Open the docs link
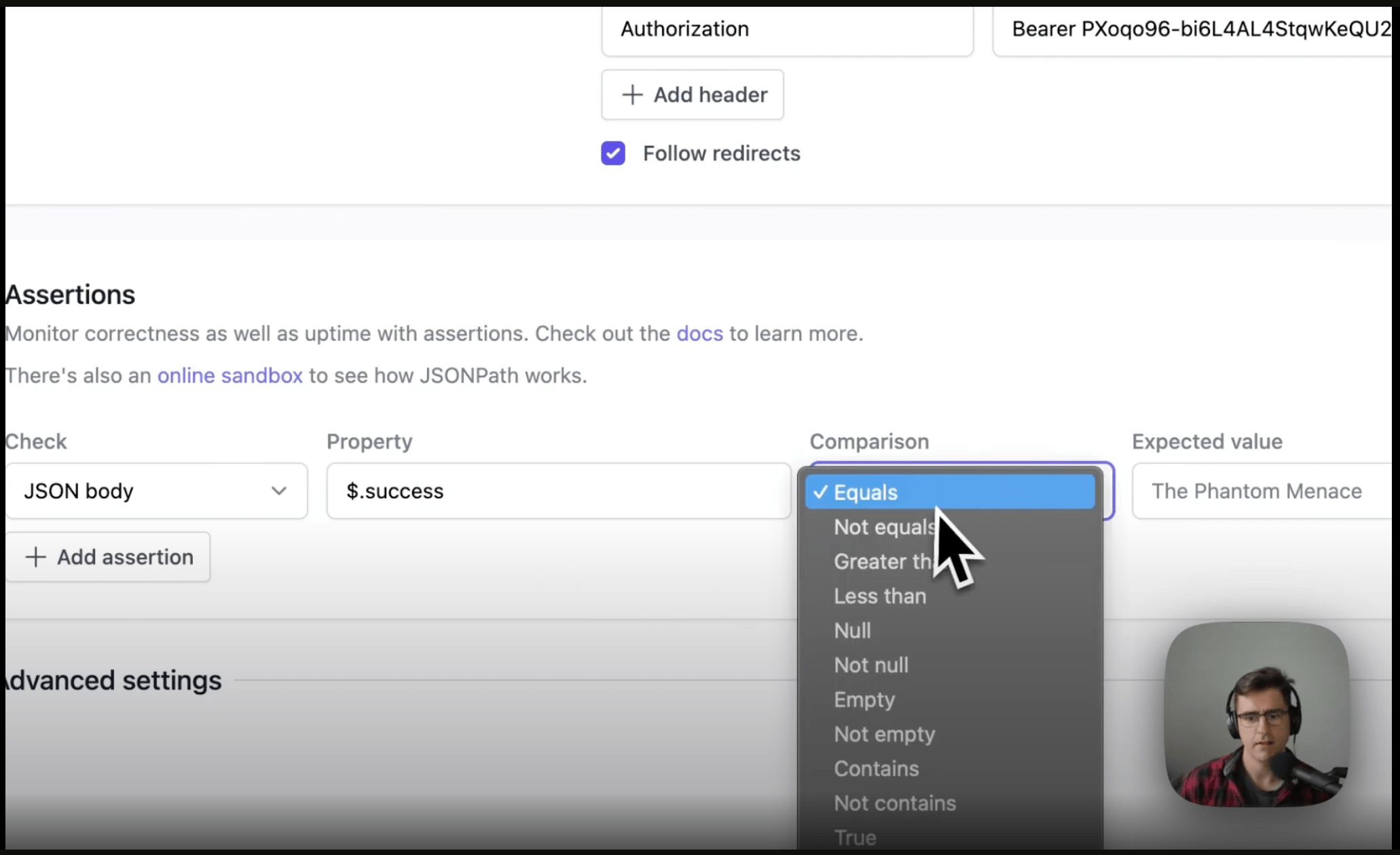1400x855 pixels. pyautogui.click(x=699, y=333)
